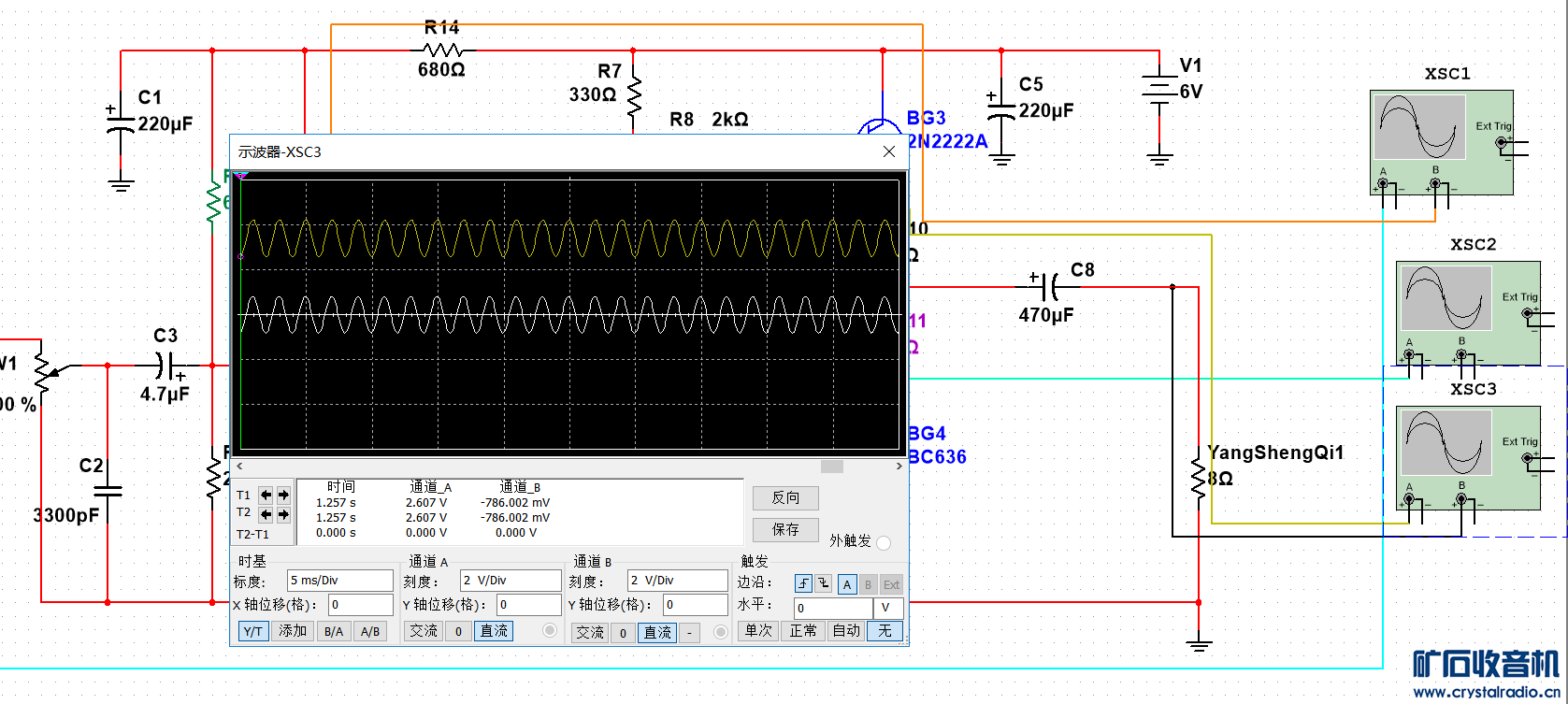
Task: Select trigger source A
Action: click(x=847, y=584)
